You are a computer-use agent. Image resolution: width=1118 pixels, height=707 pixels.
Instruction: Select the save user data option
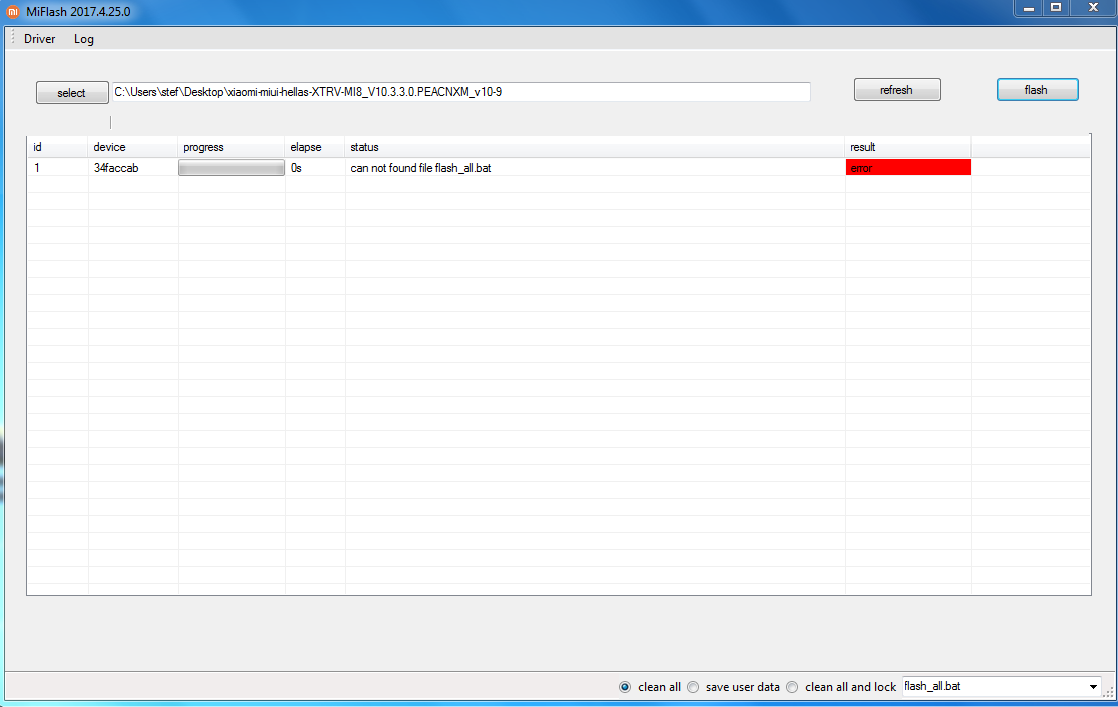pos(693,687)
